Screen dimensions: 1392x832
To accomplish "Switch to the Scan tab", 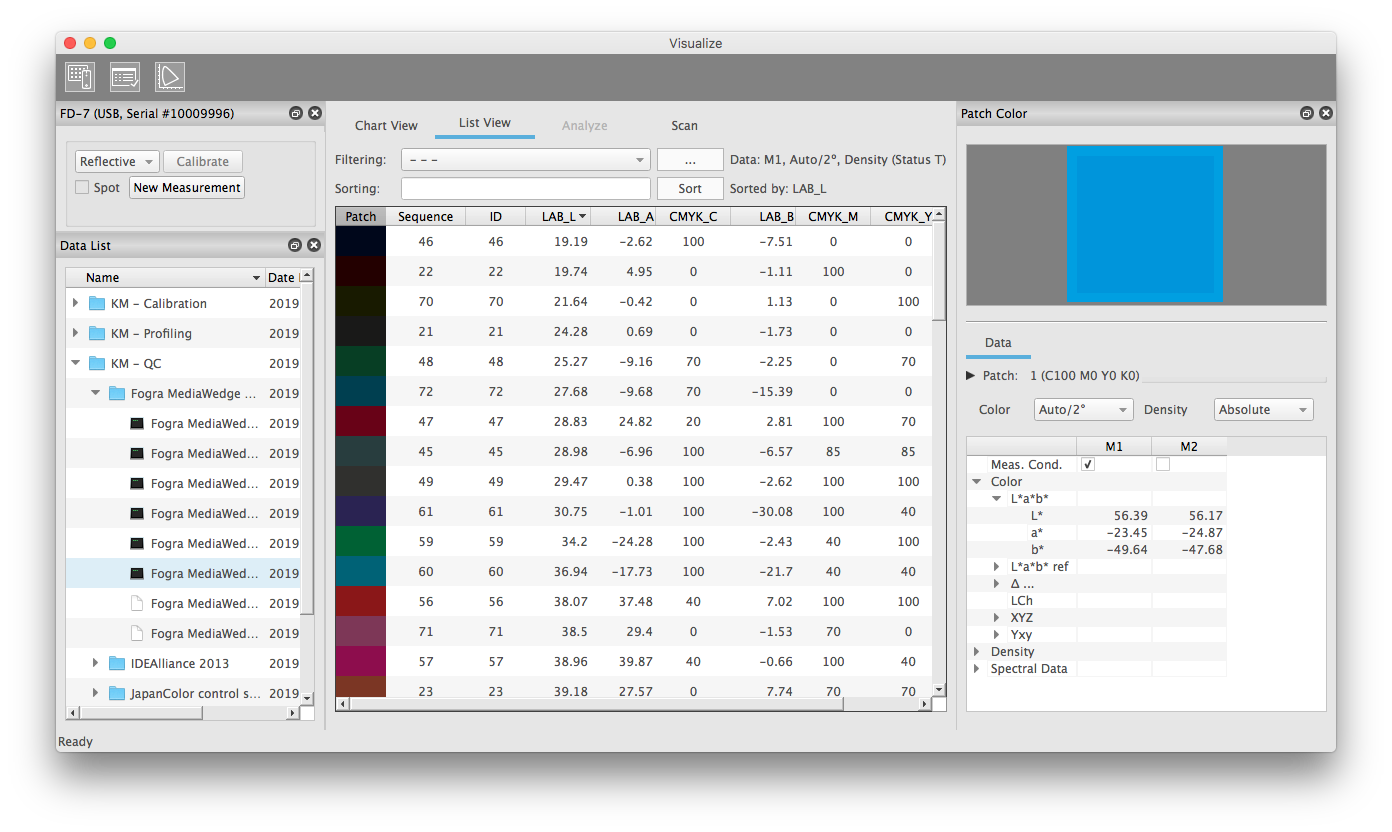I will (x=684, y=125).
